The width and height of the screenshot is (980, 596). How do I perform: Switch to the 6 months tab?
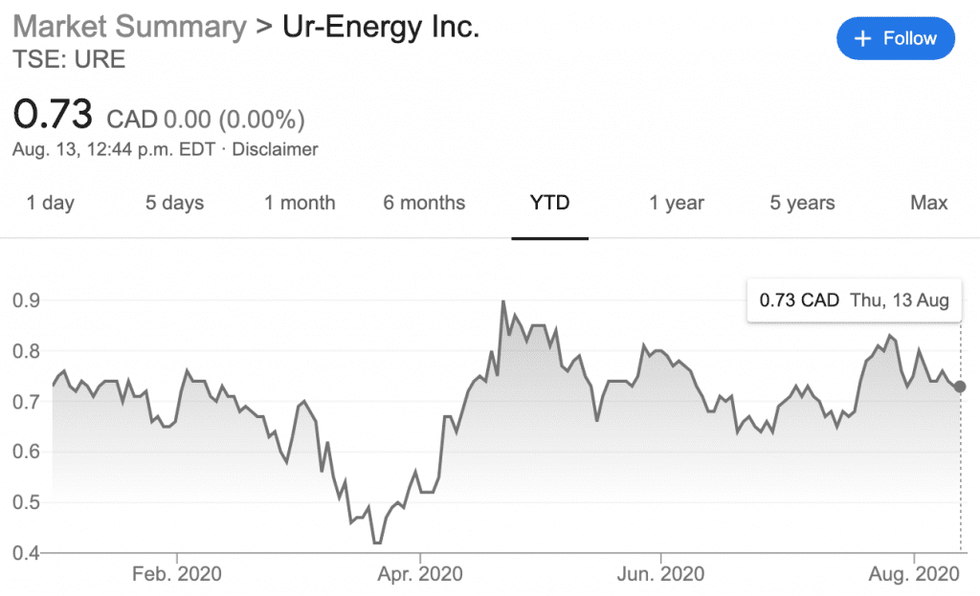[424, 203]
